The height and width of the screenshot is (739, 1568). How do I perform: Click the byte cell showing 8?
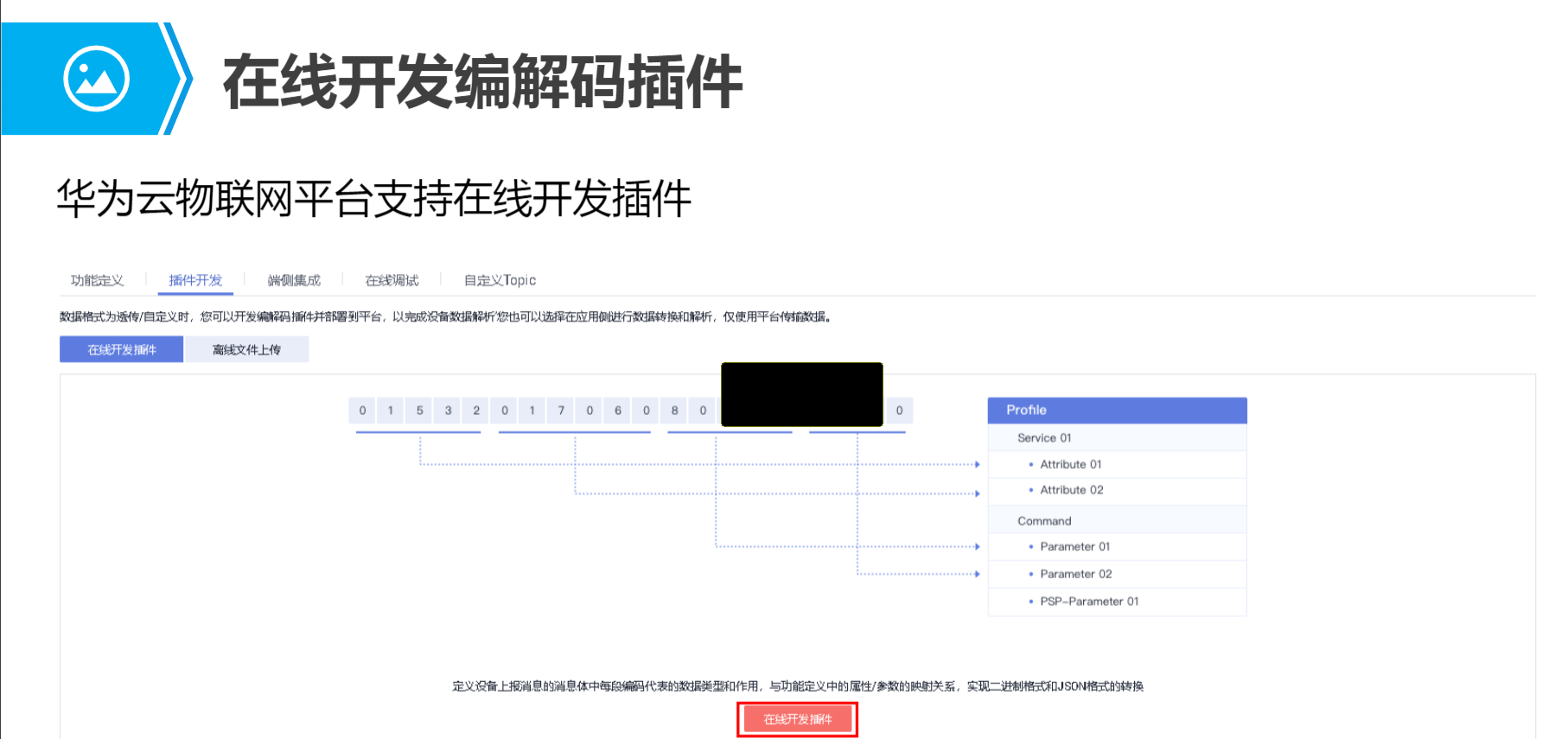click(674, 411)
